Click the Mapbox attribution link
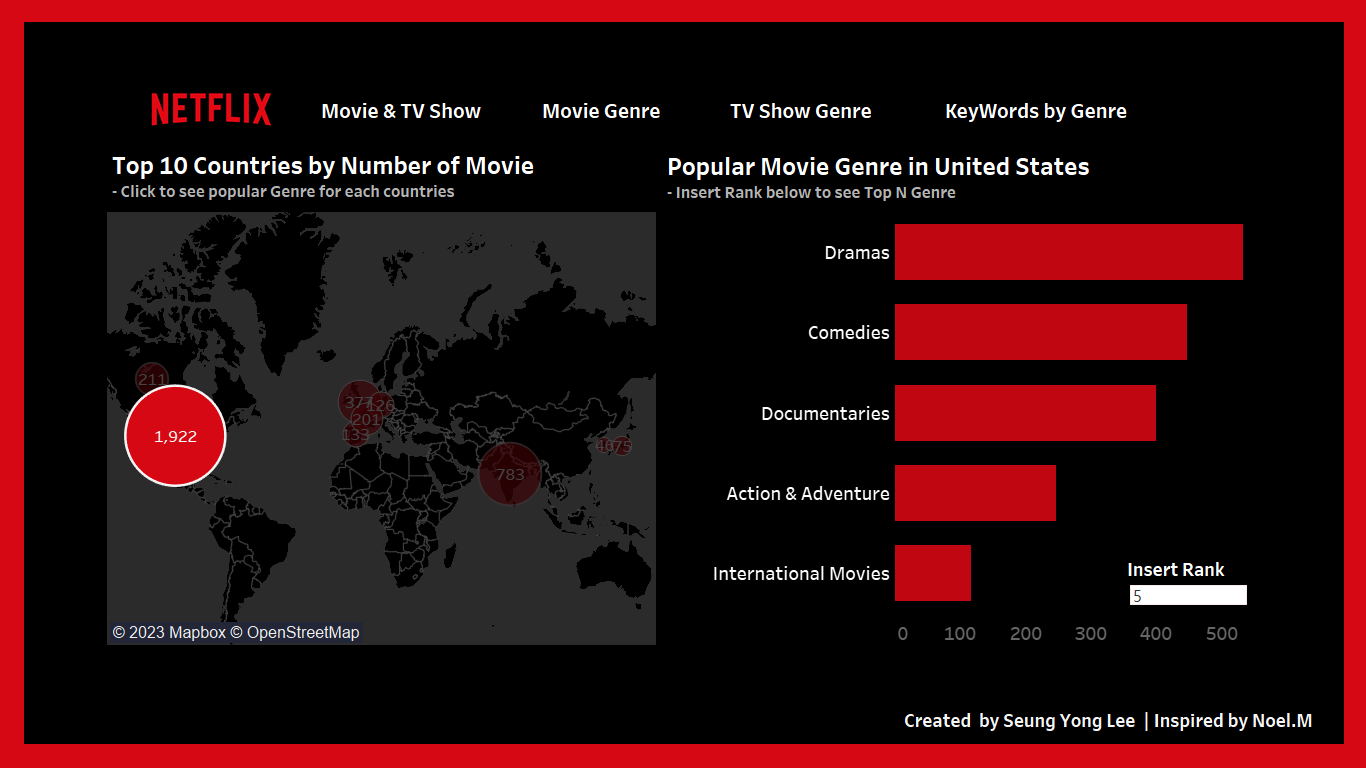This screenshot has height=768, width=1366. click(169, 632)
